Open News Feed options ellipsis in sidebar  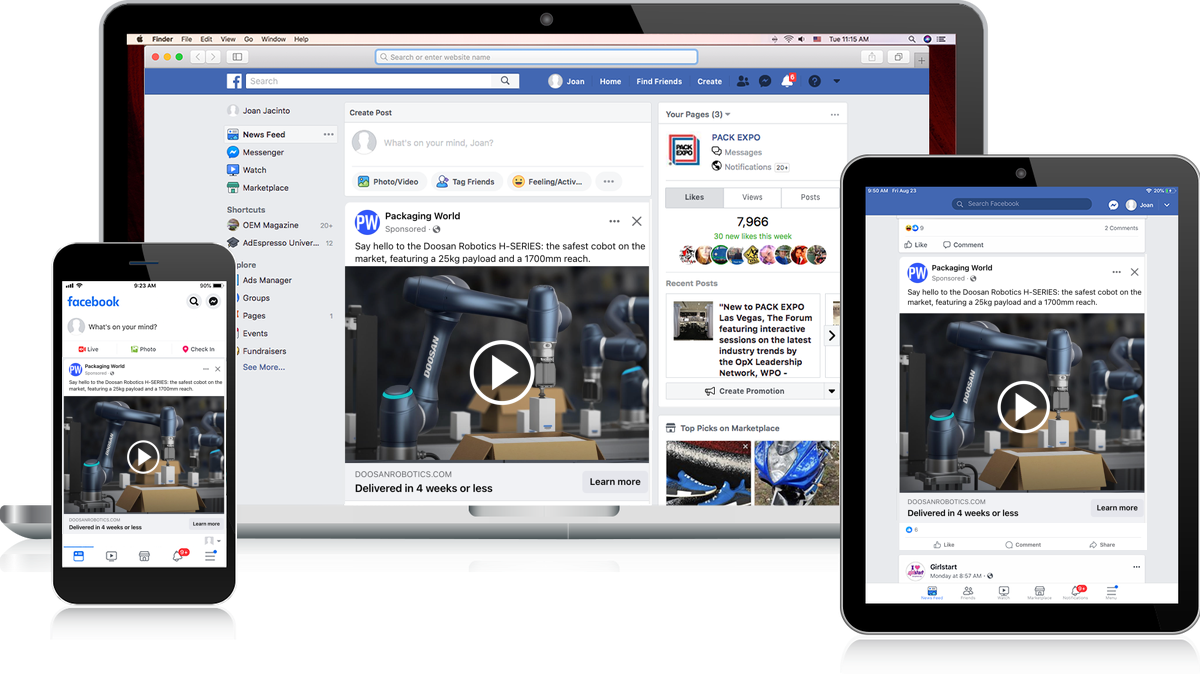[328, 134]
